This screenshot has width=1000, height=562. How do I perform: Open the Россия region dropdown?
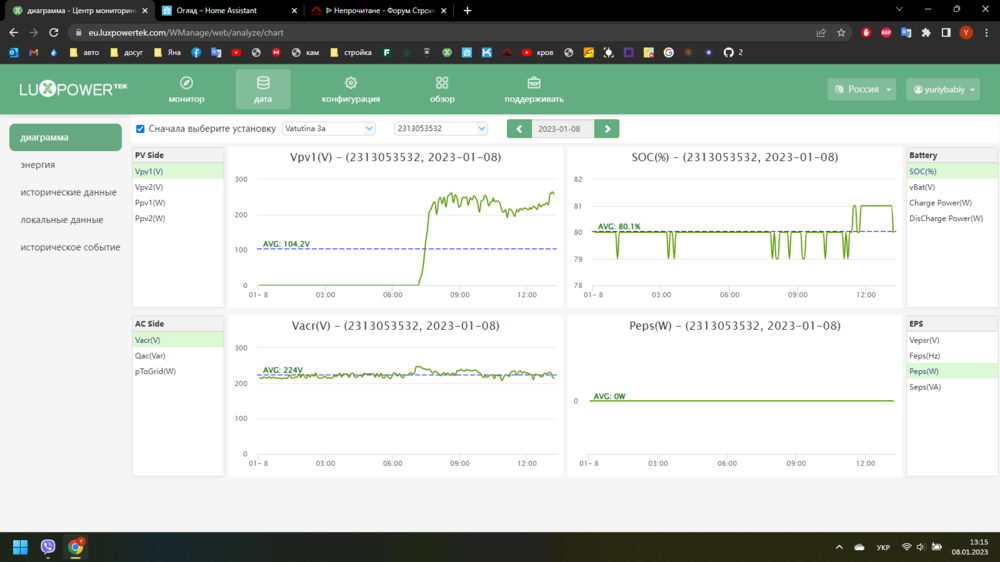[862, 90]
